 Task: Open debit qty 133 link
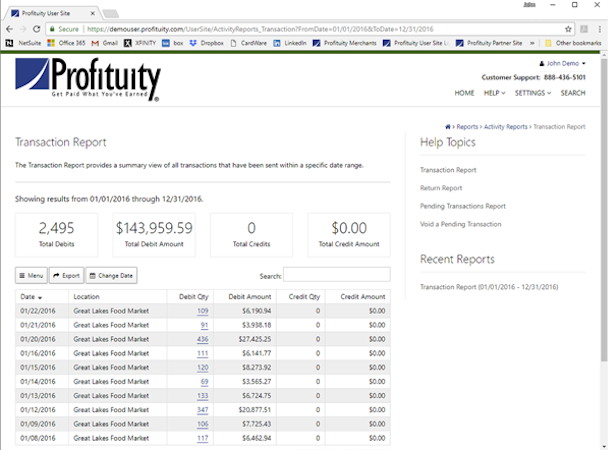click(x=203, y=396)
